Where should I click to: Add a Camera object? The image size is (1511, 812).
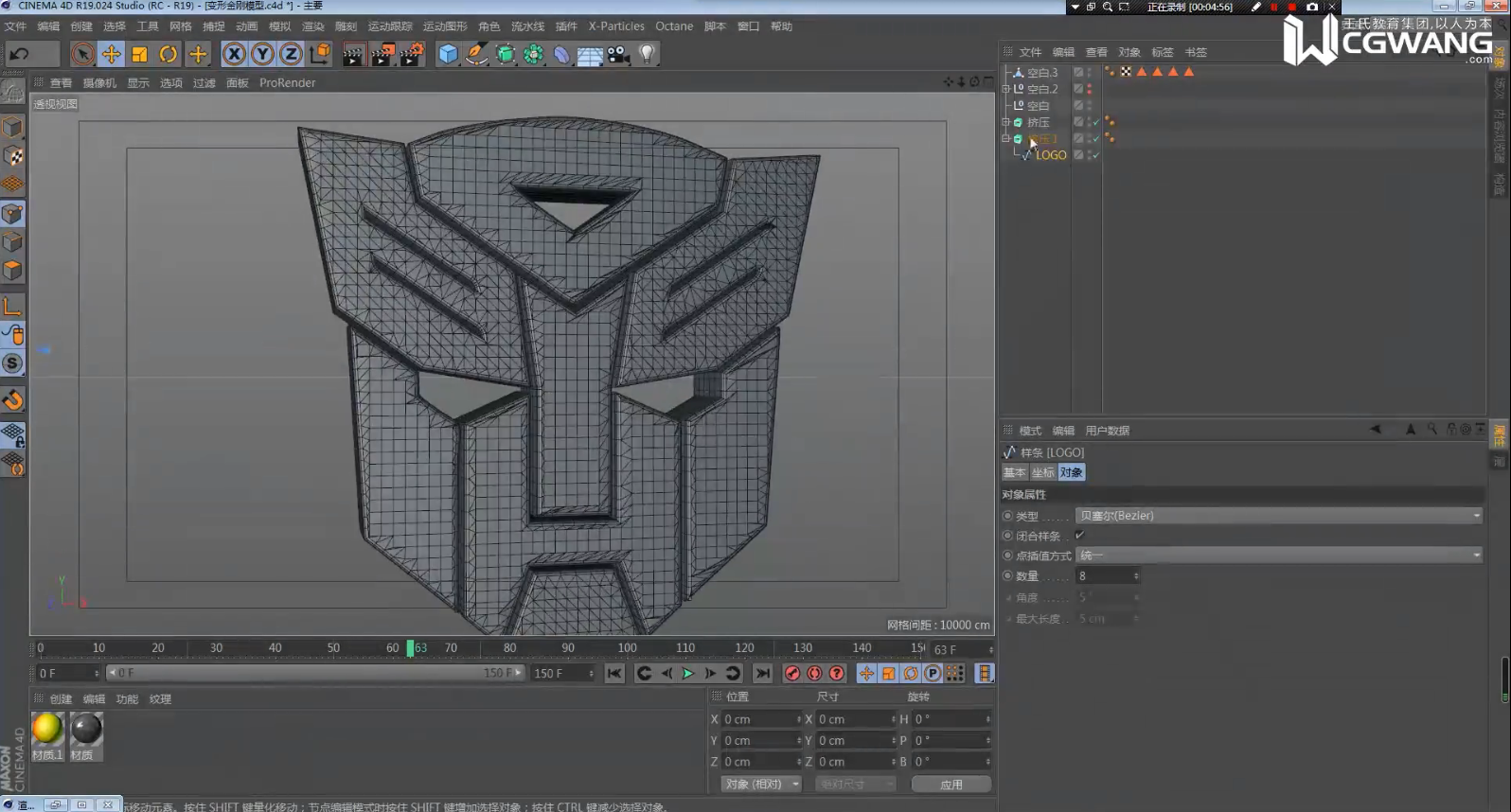tap(619, 54)
